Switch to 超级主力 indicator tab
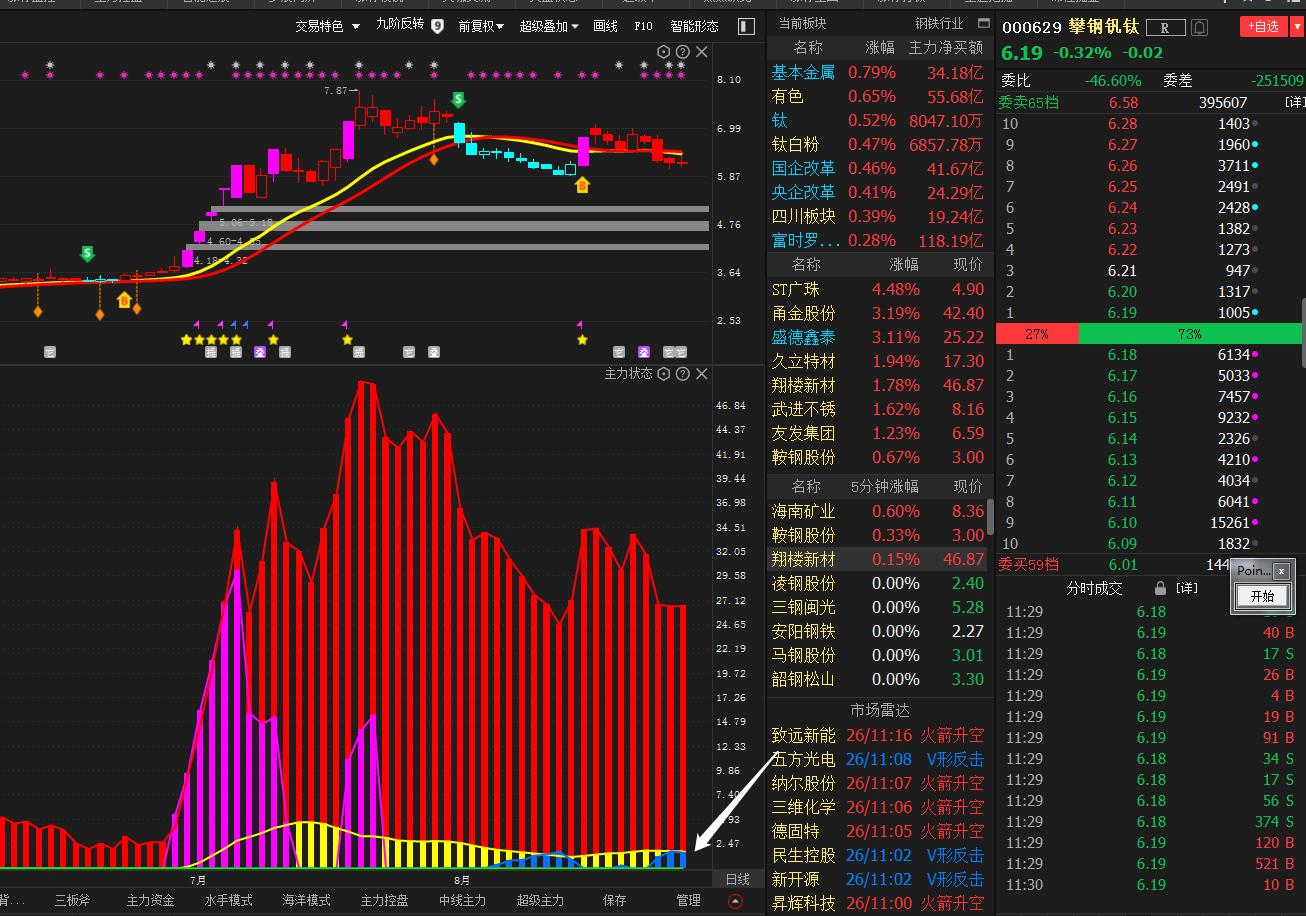Viewport: 1306px width, 916px height. coord(540,901)
